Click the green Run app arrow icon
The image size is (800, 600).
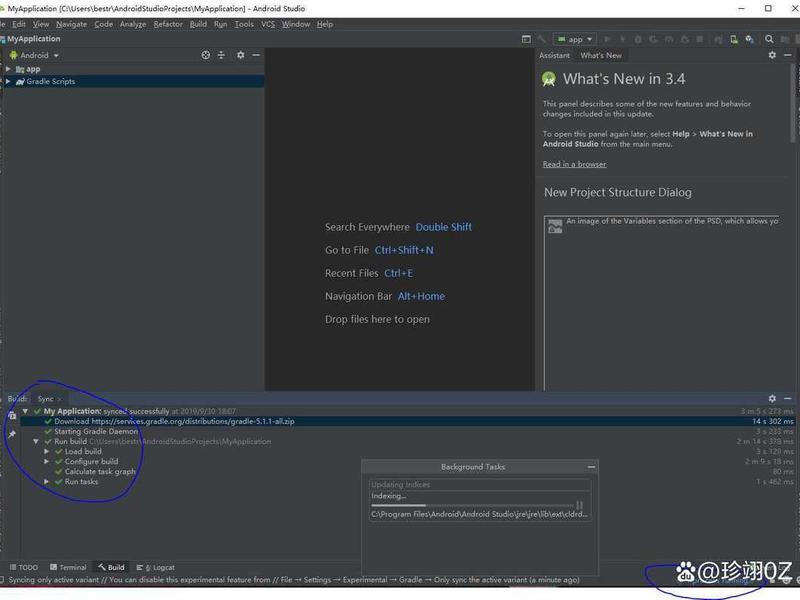click(607, 39)
